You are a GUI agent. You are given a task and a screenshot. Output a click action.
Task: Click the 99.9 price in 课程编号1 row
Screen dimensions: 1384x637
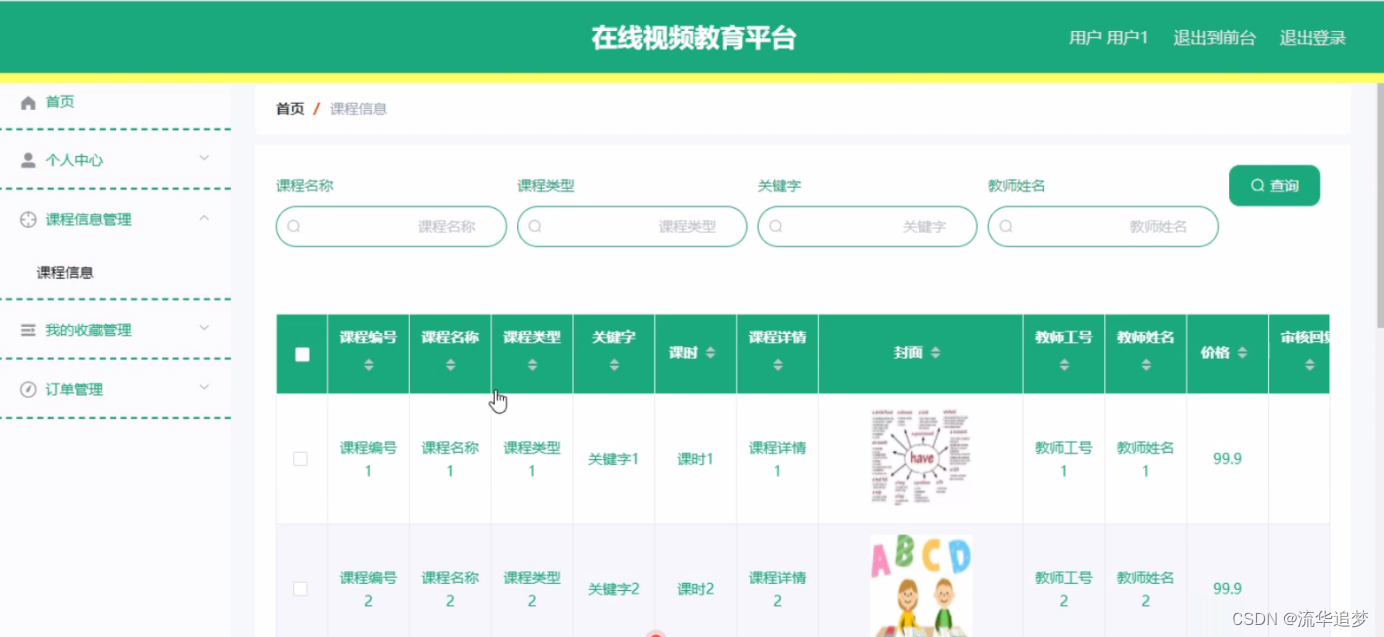pyautogui.click(x=1227, y=459)
